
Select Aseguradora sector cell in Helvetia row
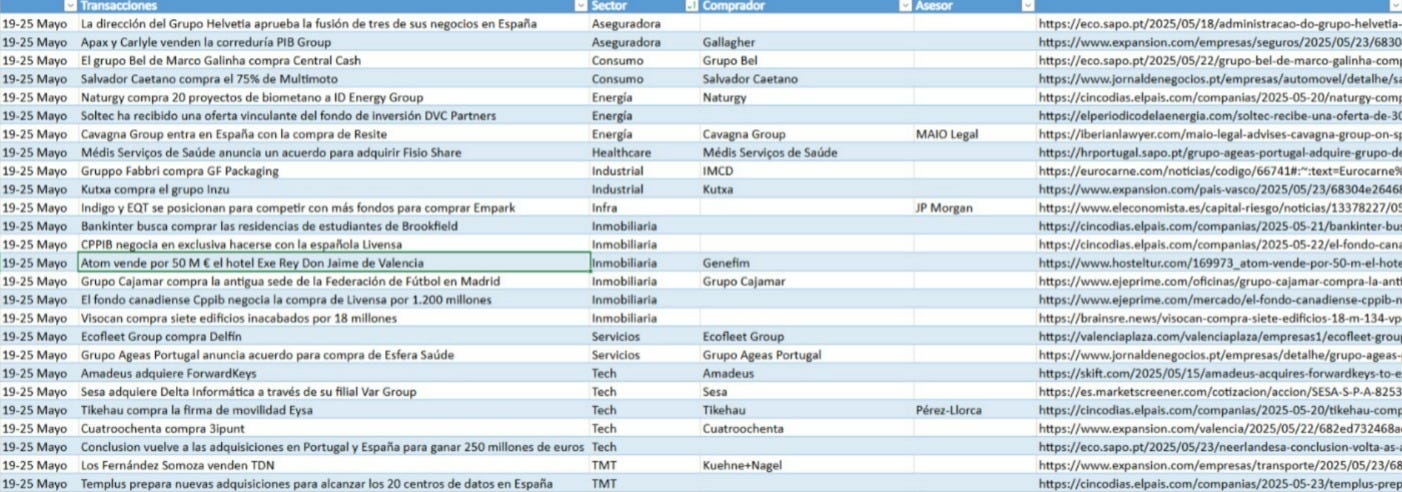645,23
